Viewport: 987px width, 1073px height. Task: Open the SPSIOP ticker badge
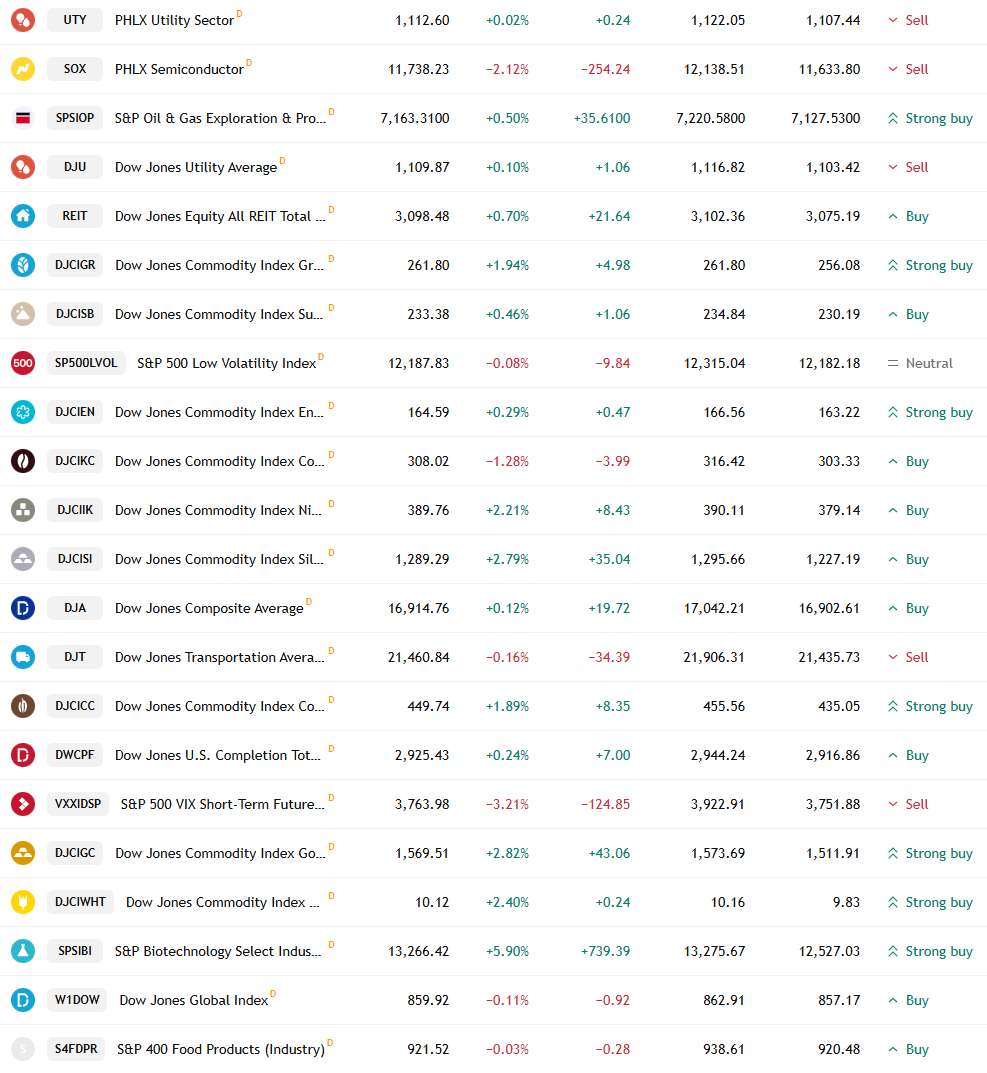[x=75, y=118]
